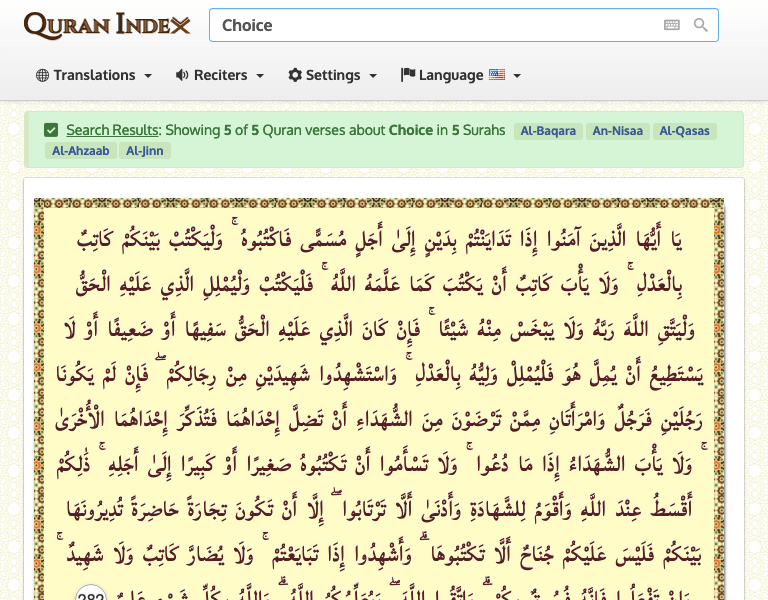Screen dimensions: 768x600
Task: Open the Language menu
Action: click(x=451, y=75)
